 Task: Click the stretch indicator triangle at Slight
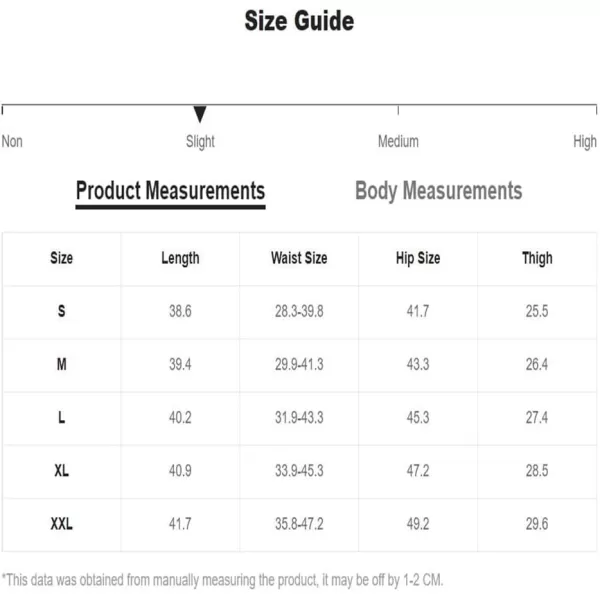click(x=200, y=114)
